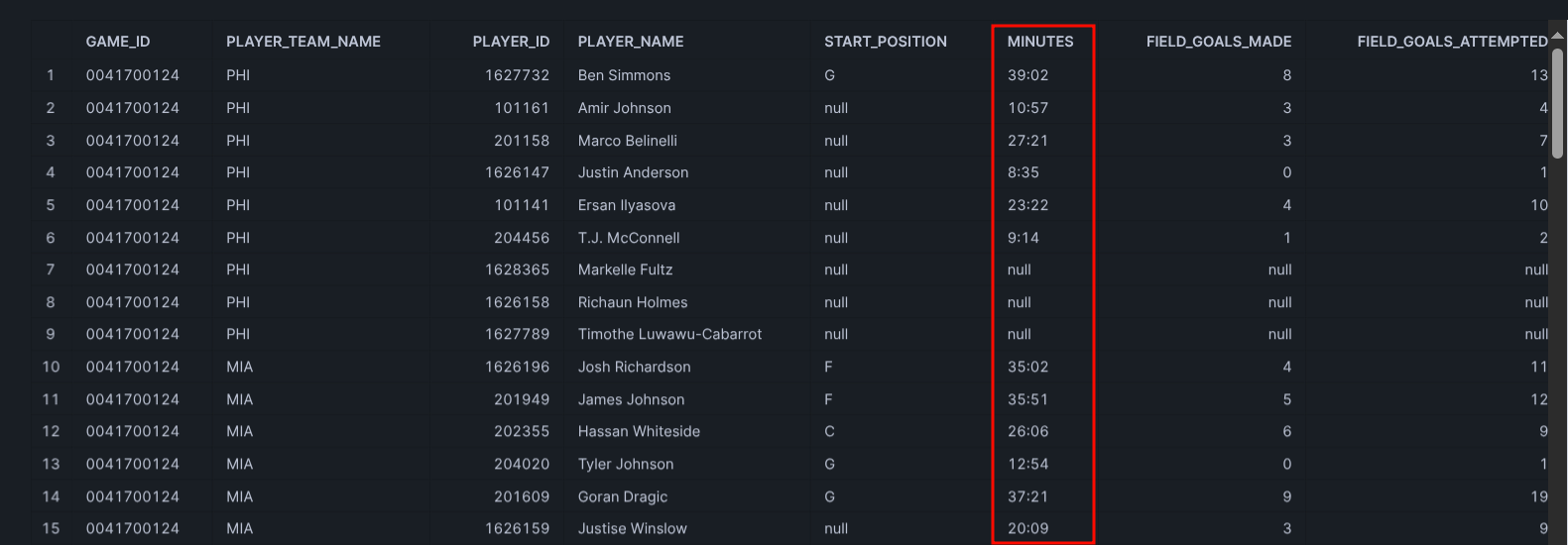The height and width of the screenshot is (545, 1568).
Task: Select the START_POSITION column header
Action: click(886, 42)
